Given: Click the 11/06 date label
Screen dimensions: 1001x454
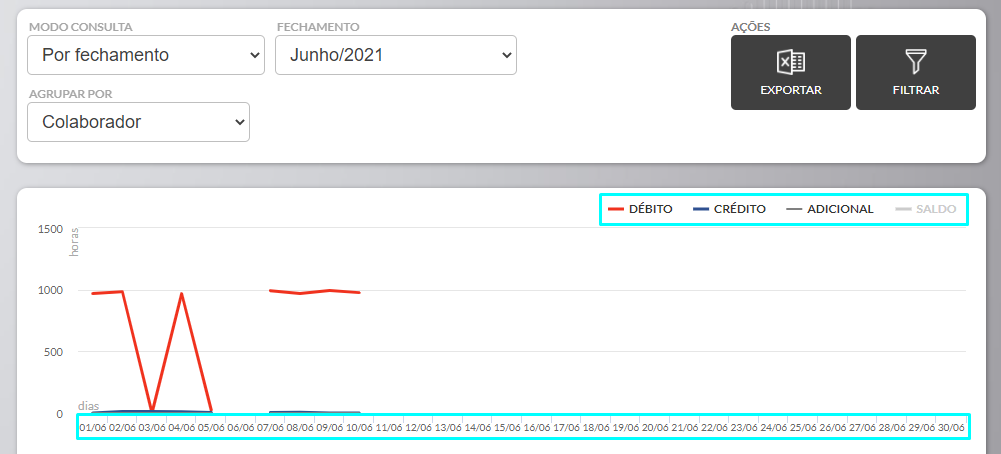Looking at the screenshot, I should pos(389,427).
